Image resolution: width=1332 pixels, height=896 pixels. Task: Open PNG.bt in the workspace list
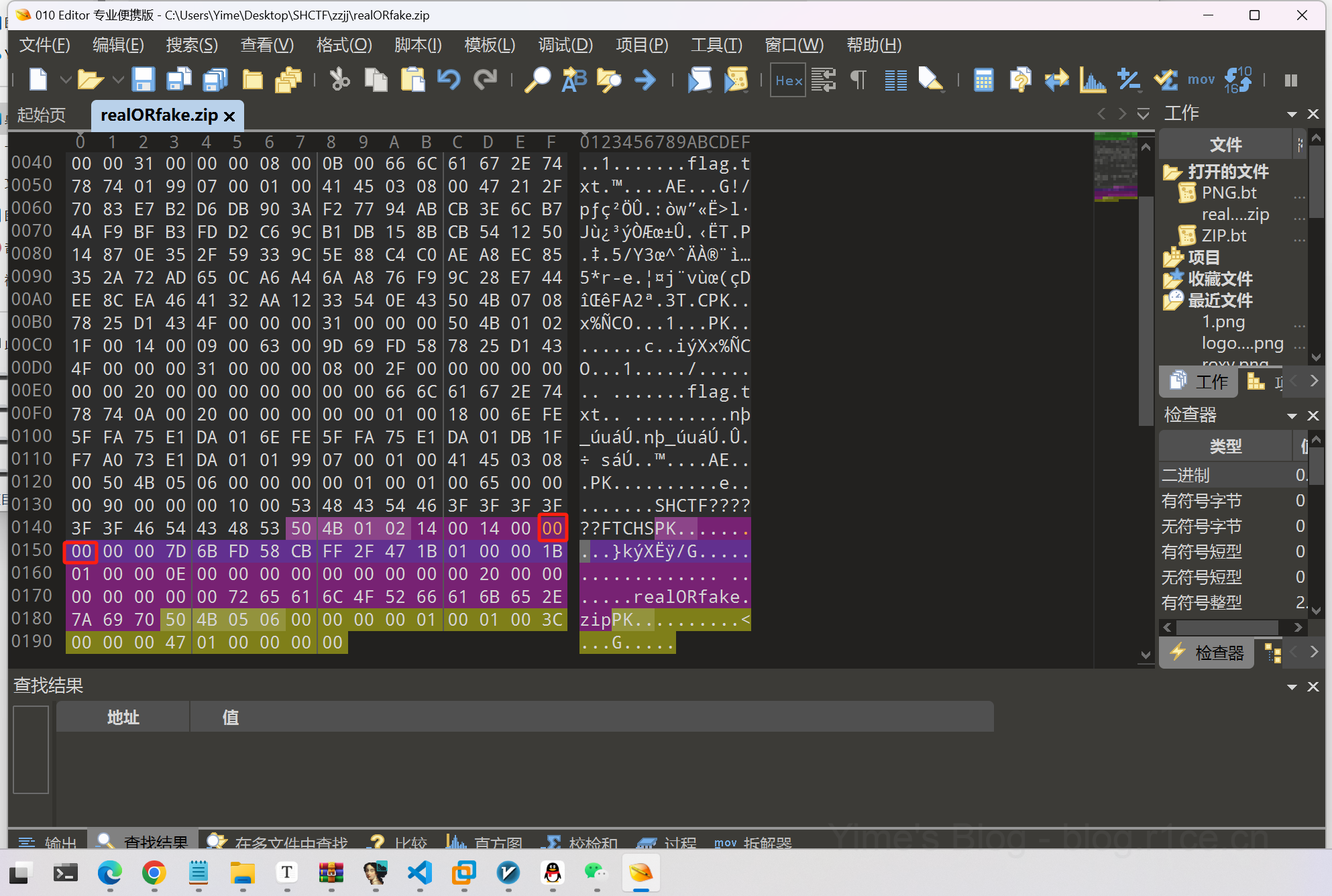pyautogui.click(x=1229, y=193)
